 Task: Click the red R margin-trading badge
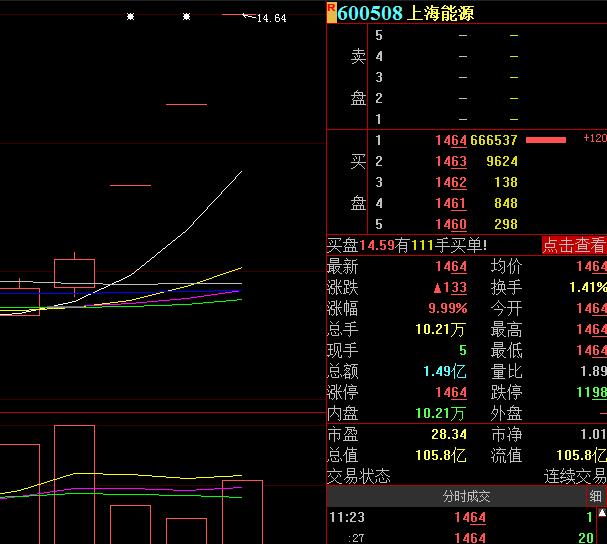coord(331,8)
